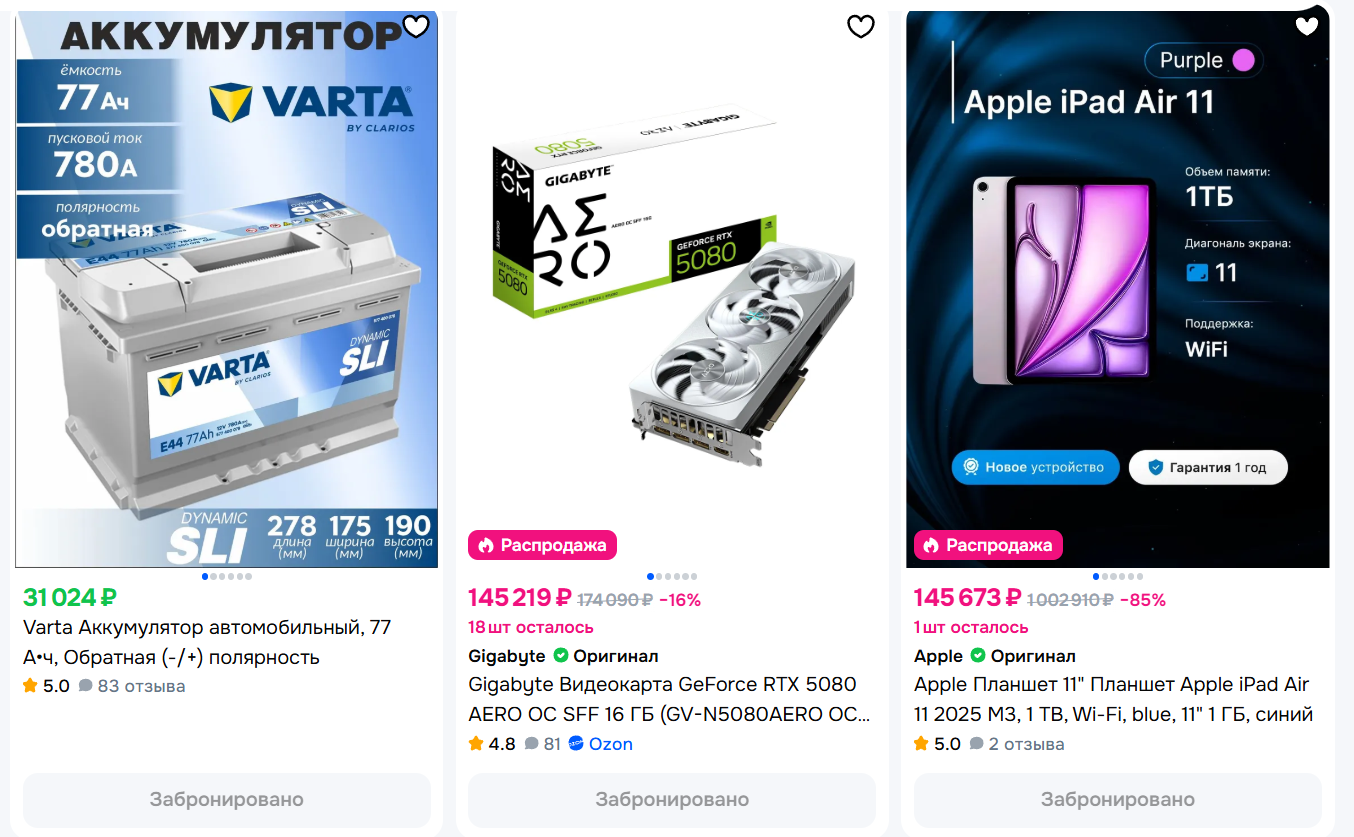This screenshot has width=1354, height=837.
Task: Open the Apple Планшет iPad Air title link
Action: coord(1113,700)
